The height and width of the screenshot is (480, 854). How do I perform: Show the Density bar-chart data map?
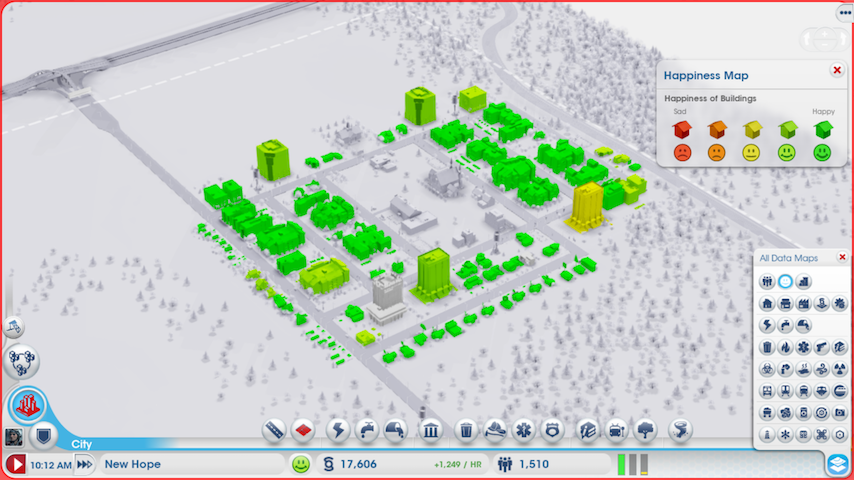[x=803, y=282]
